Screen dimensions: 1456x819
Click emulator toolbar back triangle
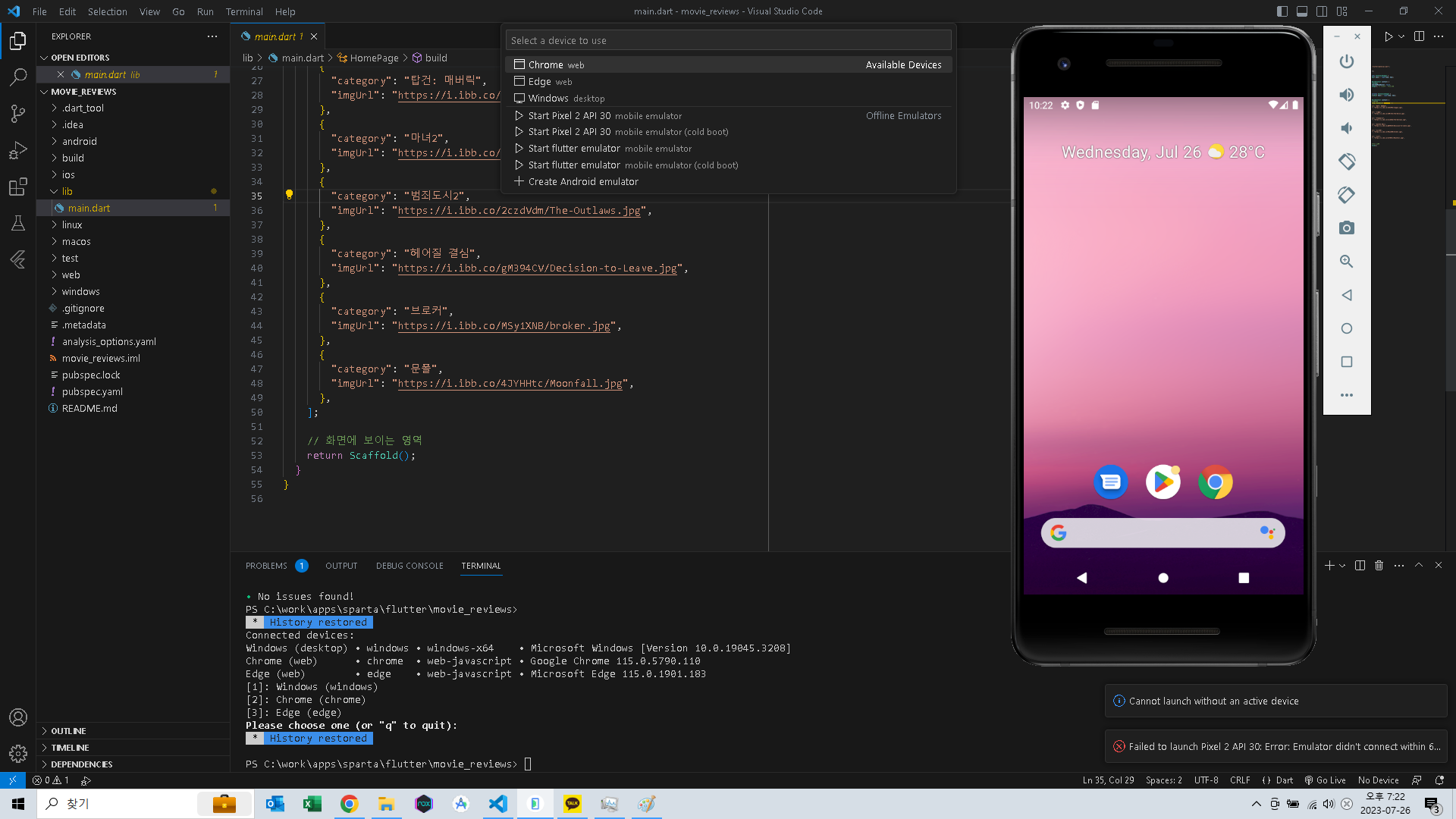[1347, 295]
